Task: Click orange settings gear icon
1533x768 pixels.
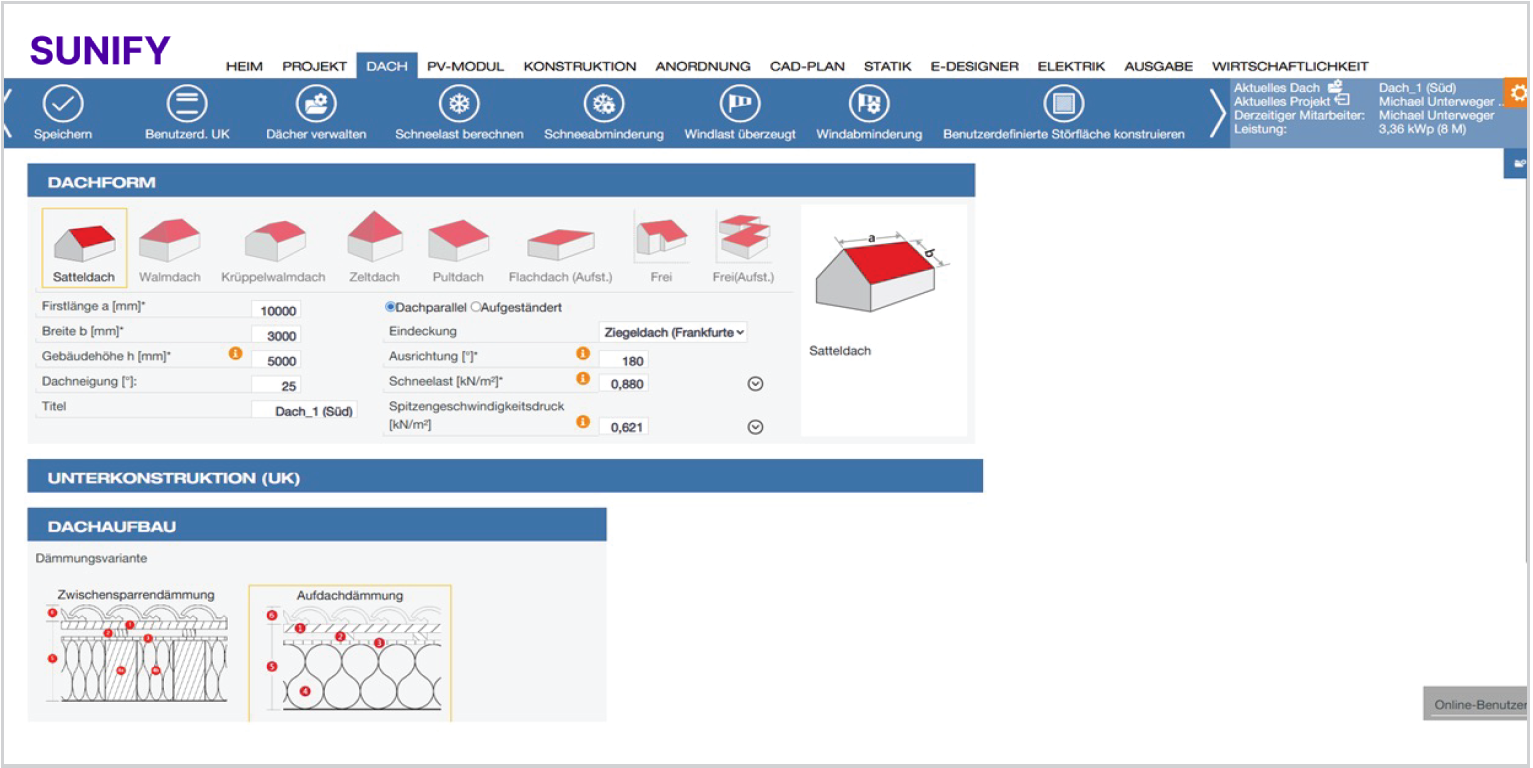Action: [x=1519, y=93]
